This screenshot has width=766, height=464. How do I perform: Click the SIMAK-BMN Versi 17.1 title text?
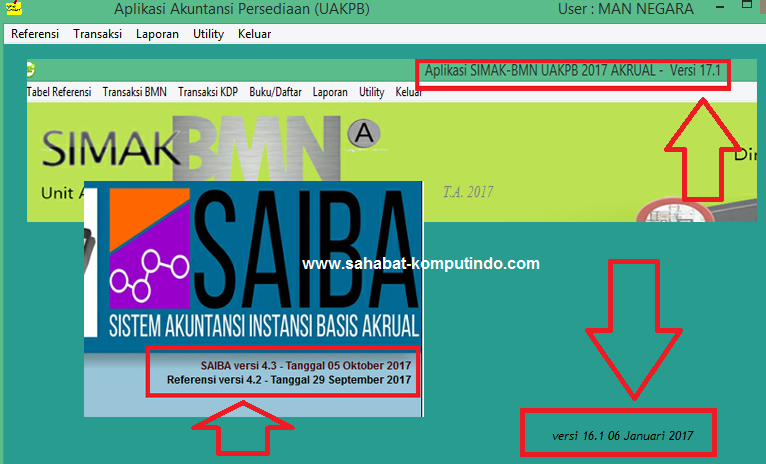[x=573, y=70]
